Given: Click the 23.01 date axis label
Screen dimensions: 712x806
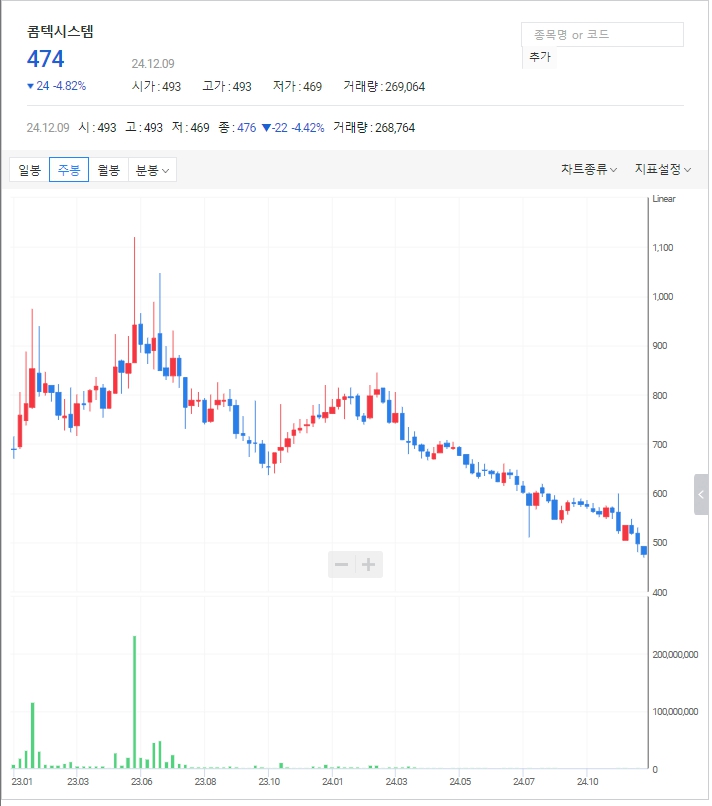Looking at the screenshot, I should point(22,782).
